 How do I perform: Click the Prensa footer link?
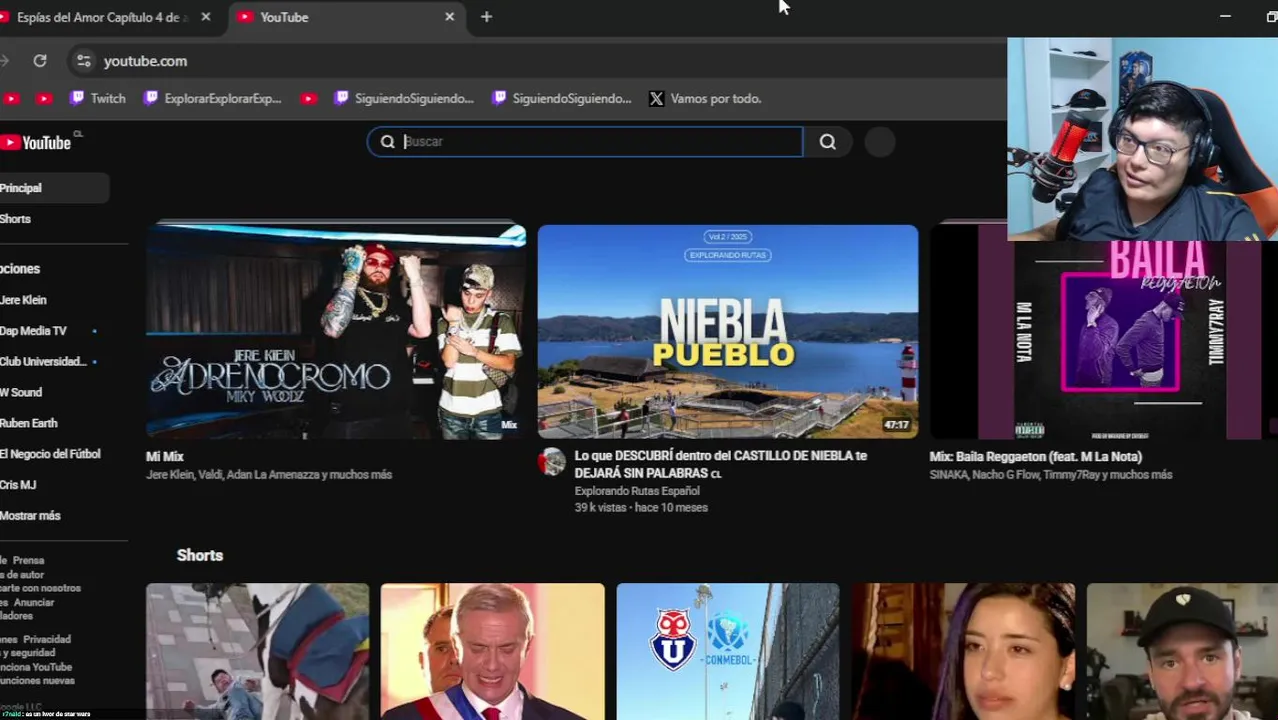(x=28, y=561)
